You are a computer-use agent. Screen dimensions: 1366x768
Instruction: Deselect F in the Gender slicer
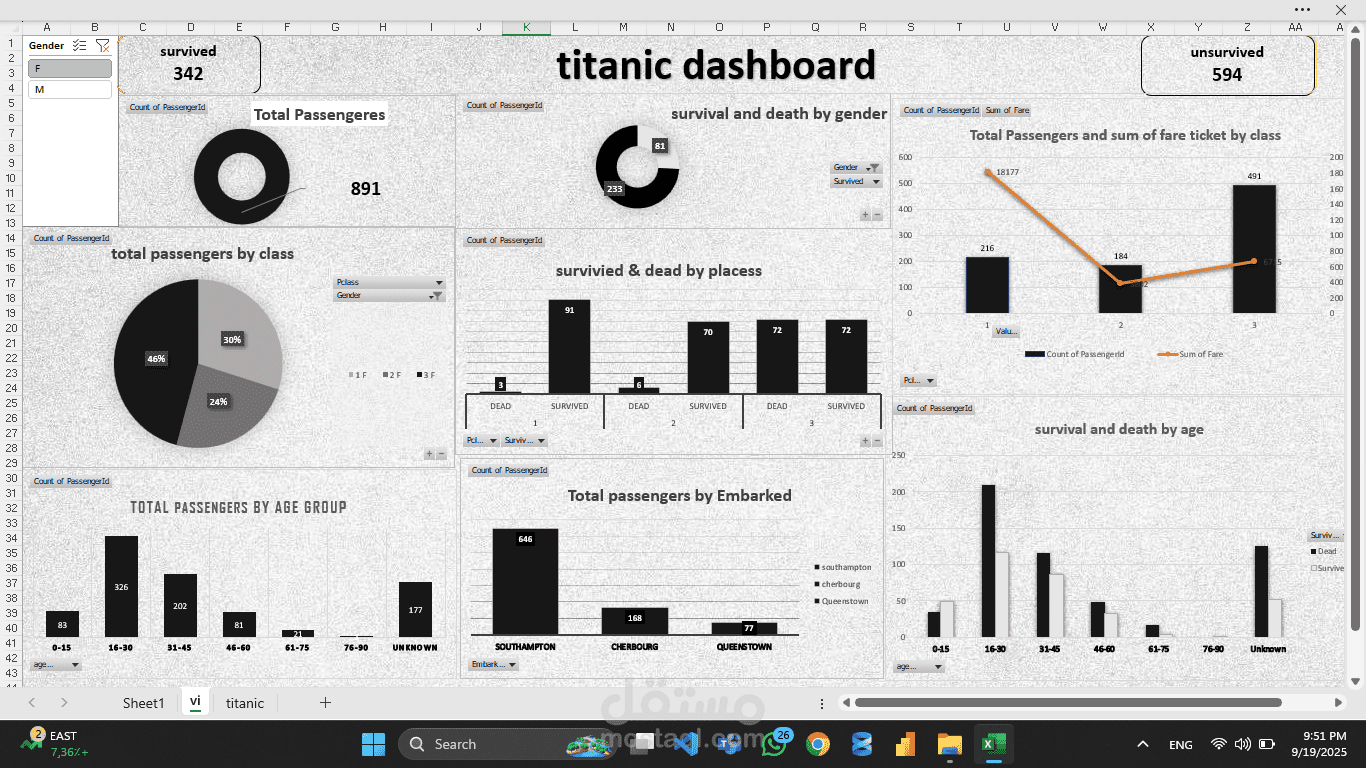[x=69, y=68]
